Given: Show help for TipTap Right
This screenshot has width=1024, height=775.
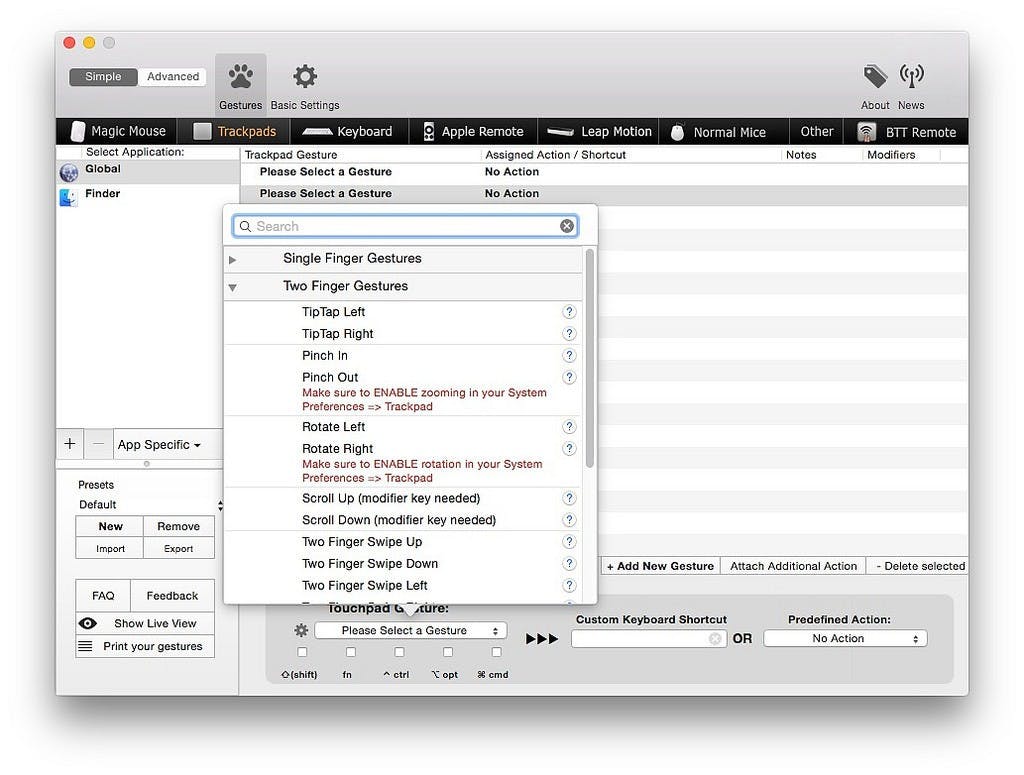Looking at the screenshot, I should tap(569, 334).
